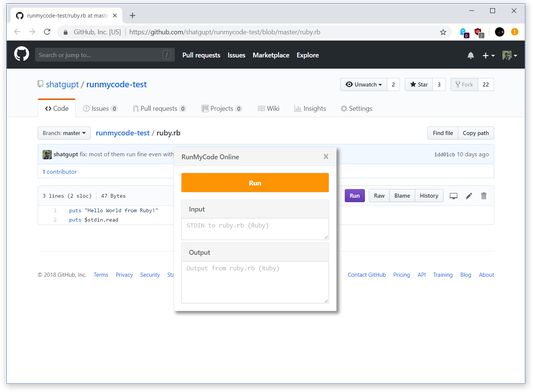
Task: Focus the STDIN input textarea
Action: [255, 228]
